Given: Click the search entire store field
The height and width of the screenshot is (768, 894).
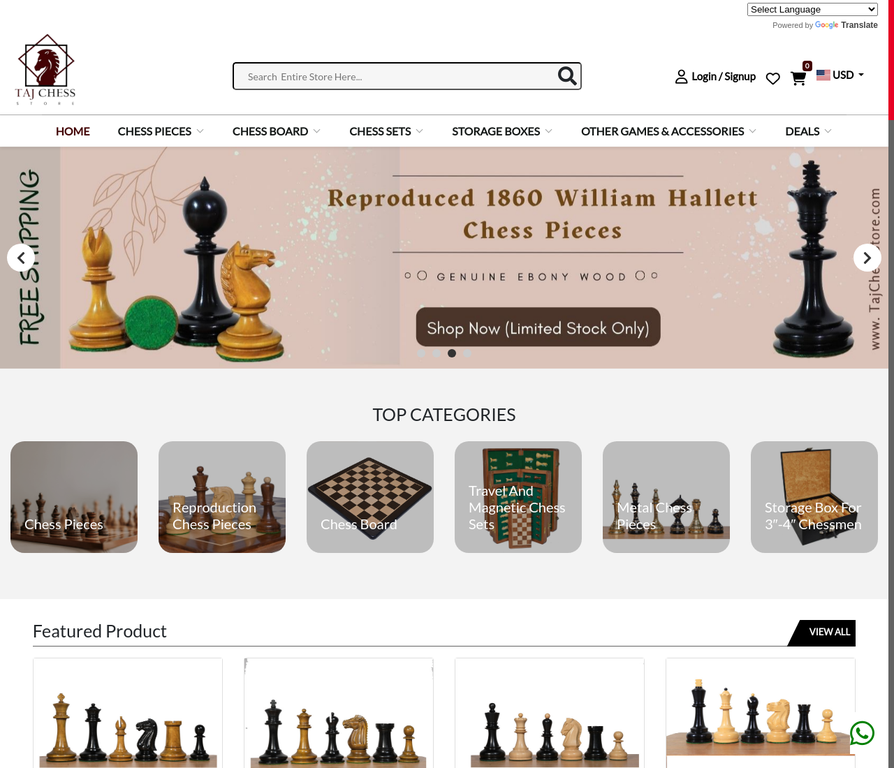Looking at the screenshot, I should [x=399, y=76].
